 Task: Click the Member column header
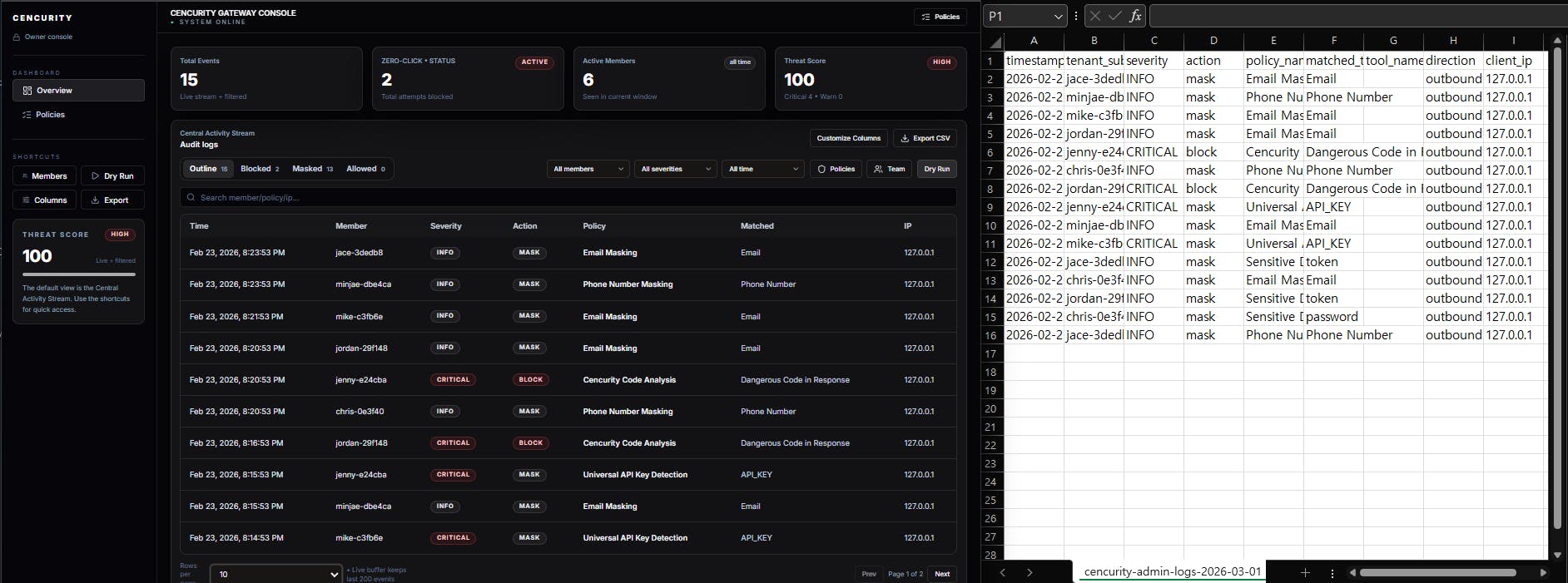coord(351,226)
